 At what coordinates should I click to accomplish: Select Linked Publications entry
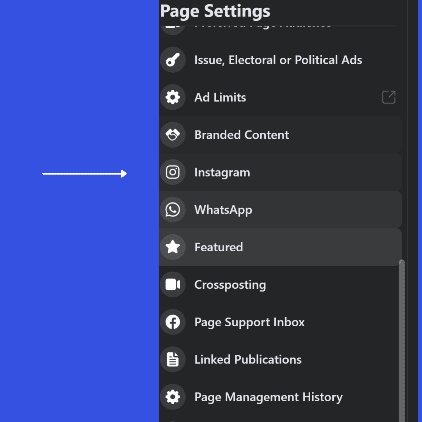pos(280,359)
